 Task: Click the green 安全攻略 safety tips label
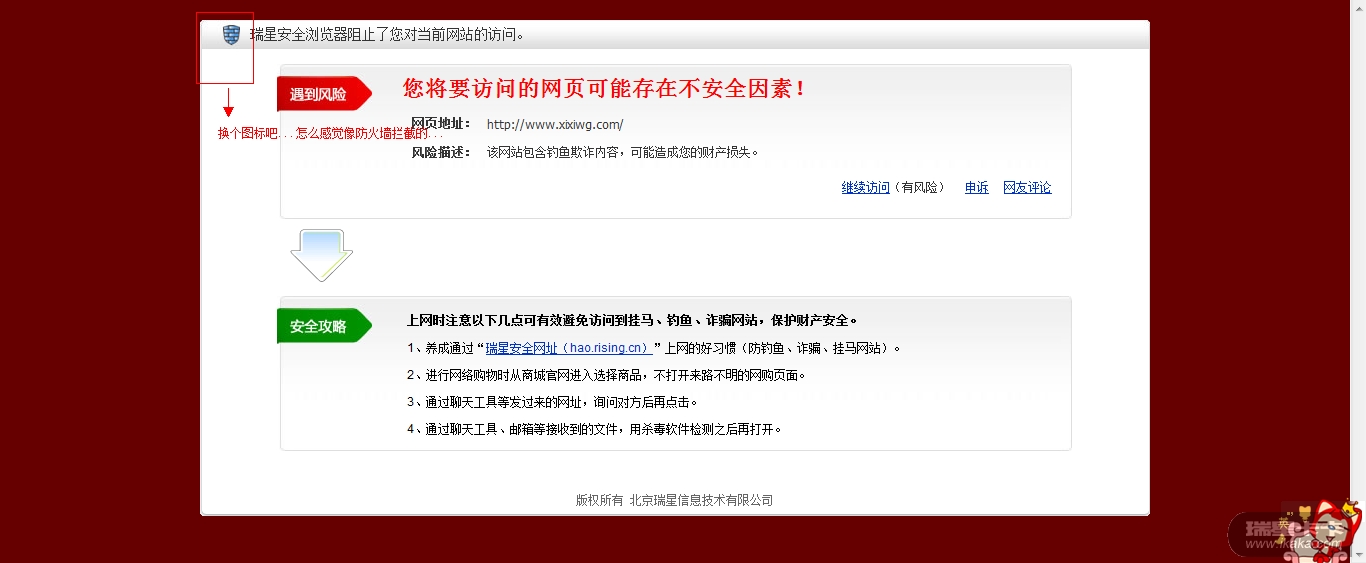click(323, 326)
